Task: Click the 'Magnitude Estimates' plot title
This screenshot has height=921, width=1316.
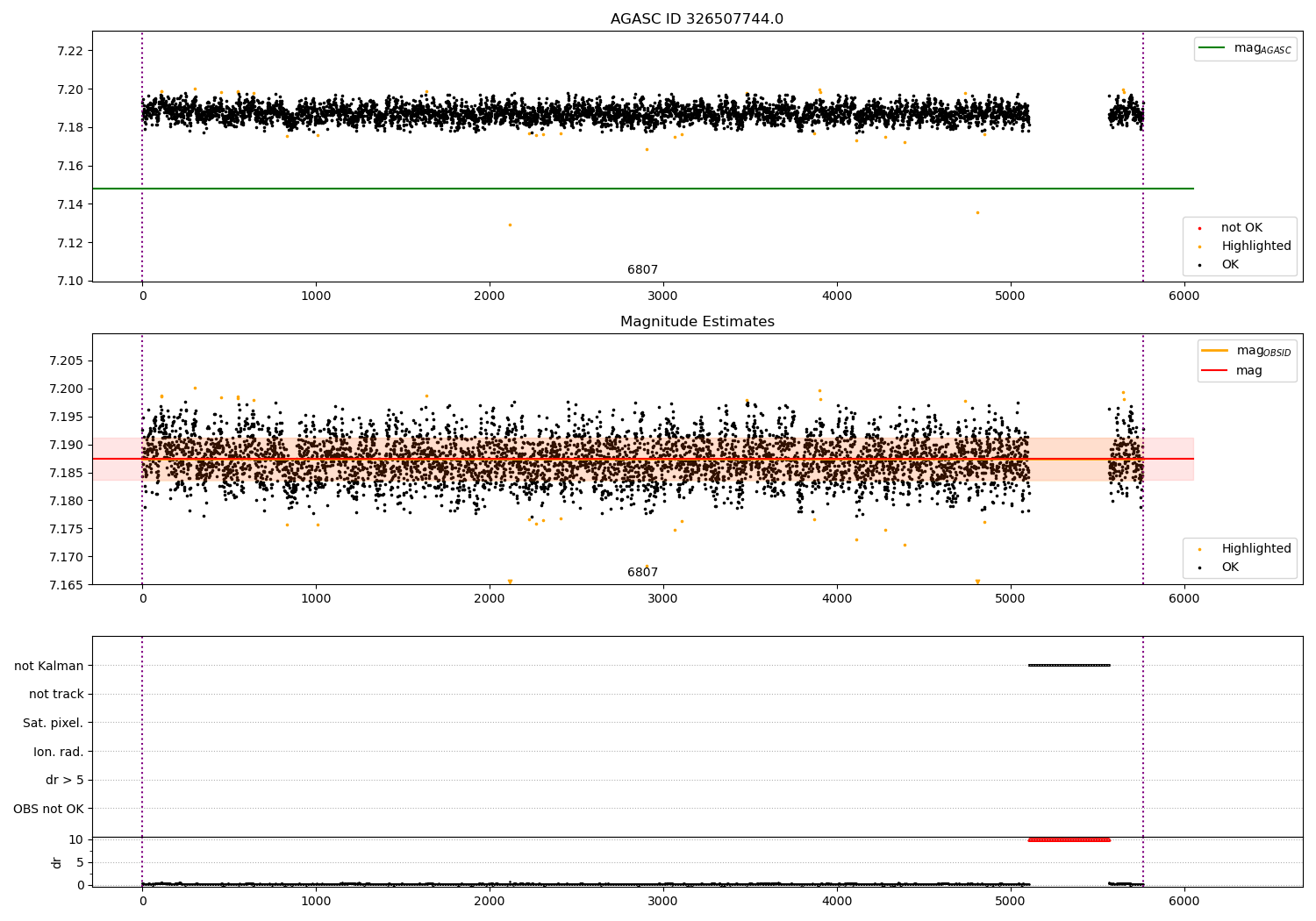Action: pos(697,322)
